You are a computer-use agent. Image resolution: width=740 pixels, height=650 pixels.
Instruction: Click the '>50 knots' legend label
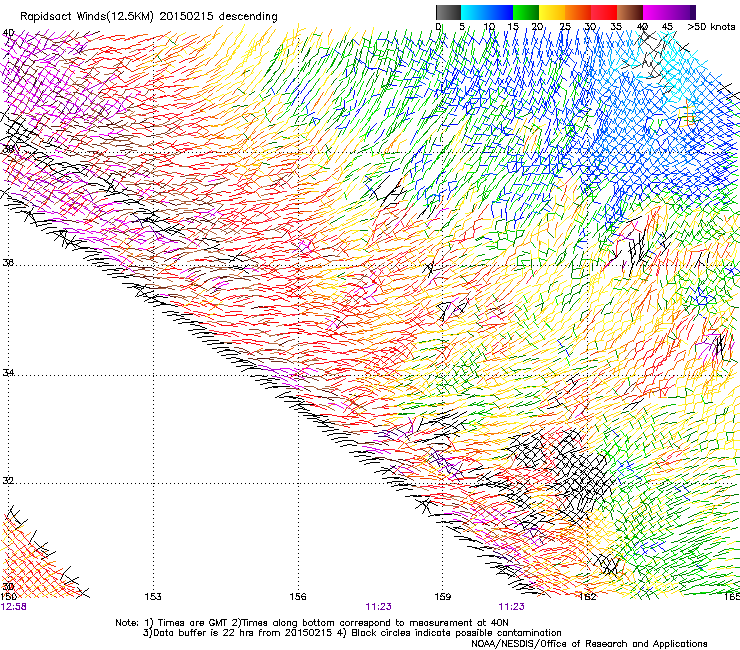(x=711, y=27)
